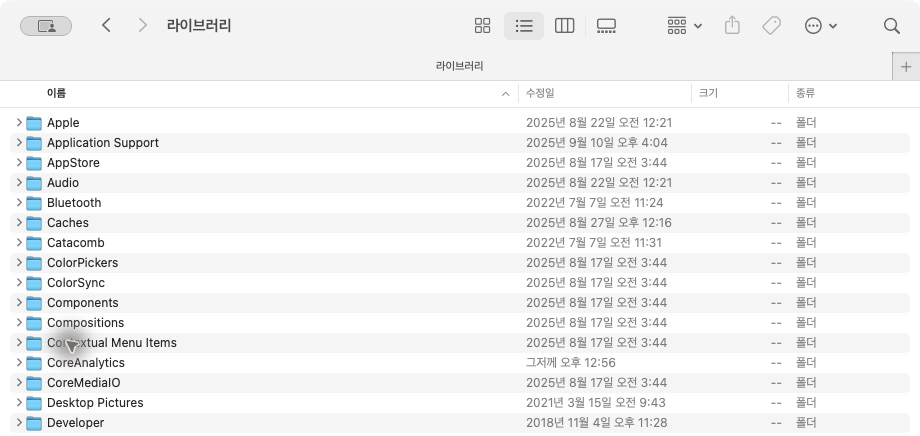Click the CoreAnalytics folder icon
This screenshot has height=436, width=920.
click(34, 363)
